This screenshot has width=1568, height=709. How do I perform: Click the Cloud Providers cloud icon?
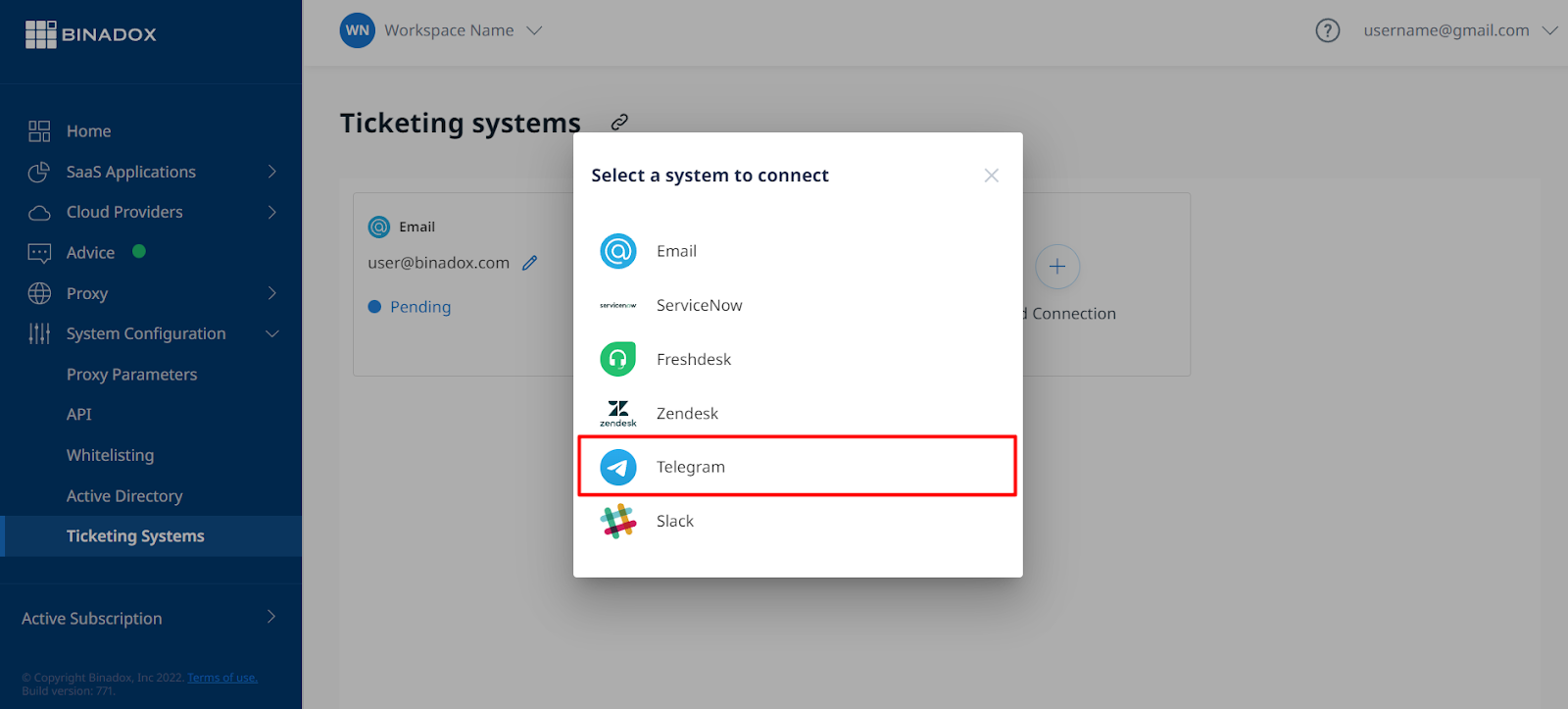click(39, 213)
